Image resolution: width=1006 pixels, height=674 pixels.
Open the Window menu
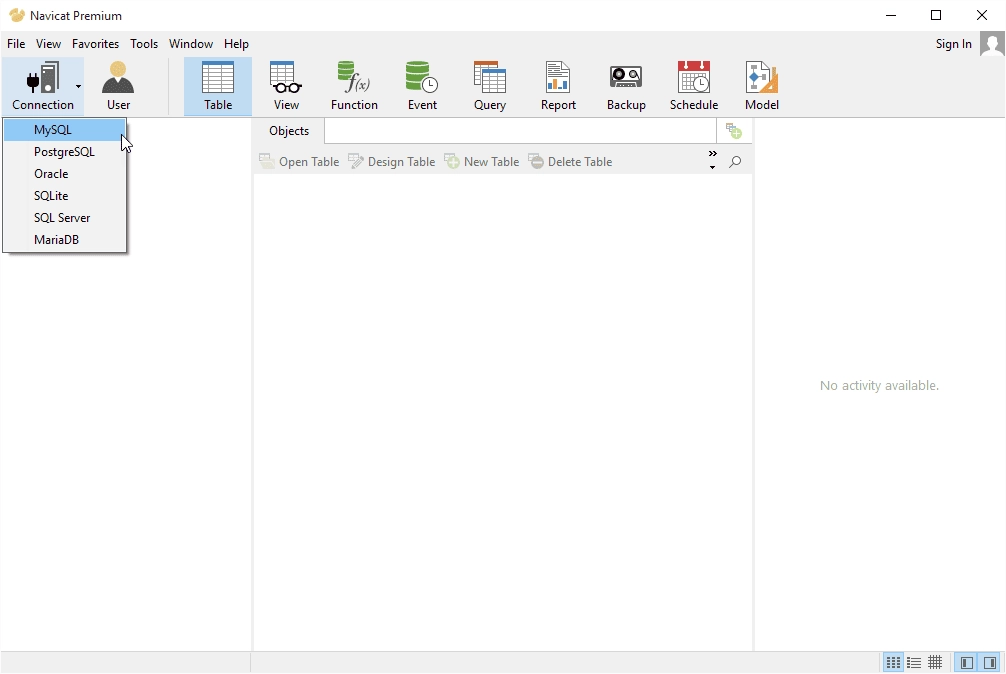tap(191, 44)
